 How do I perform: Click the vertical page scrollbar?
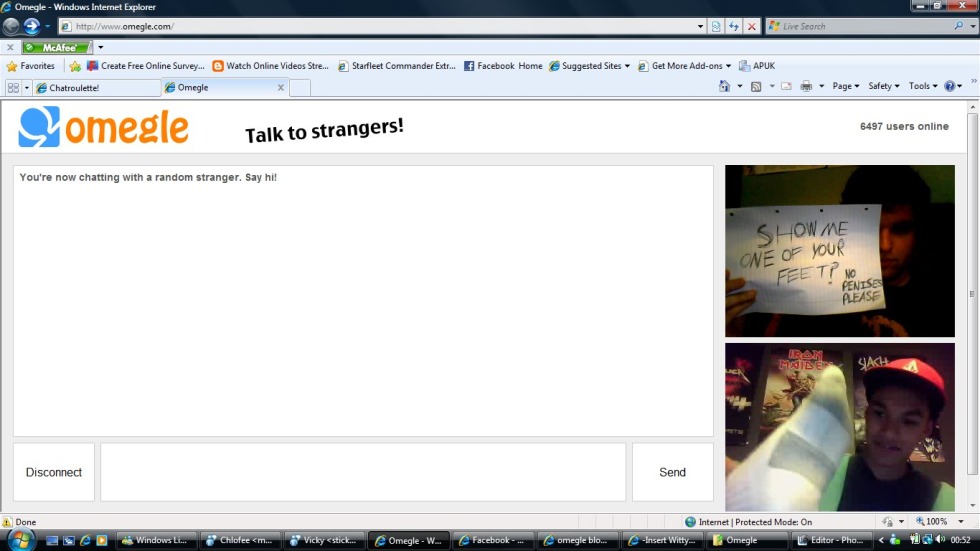tap(973, 295)
